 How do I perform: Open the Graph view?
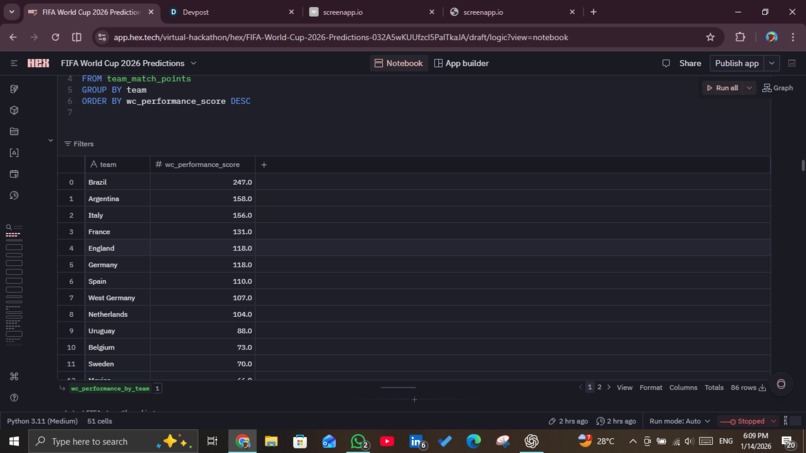tap(778, 88)
